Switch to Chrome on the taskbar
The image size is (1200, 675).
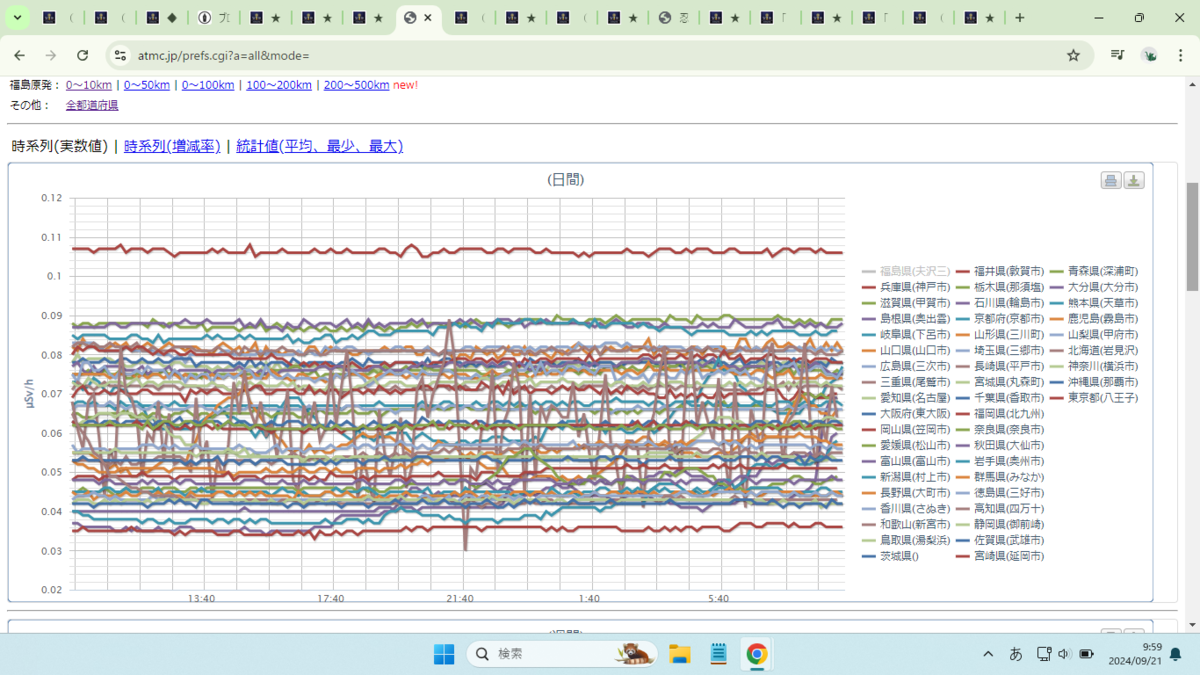(757, 654)
